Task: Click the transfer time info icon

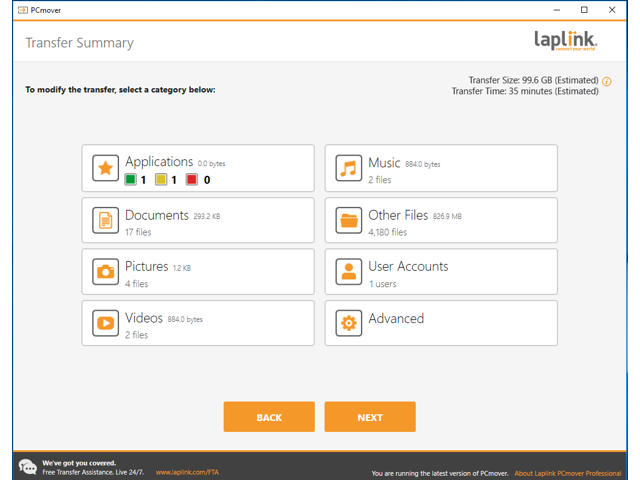Action: coord(607,81)
